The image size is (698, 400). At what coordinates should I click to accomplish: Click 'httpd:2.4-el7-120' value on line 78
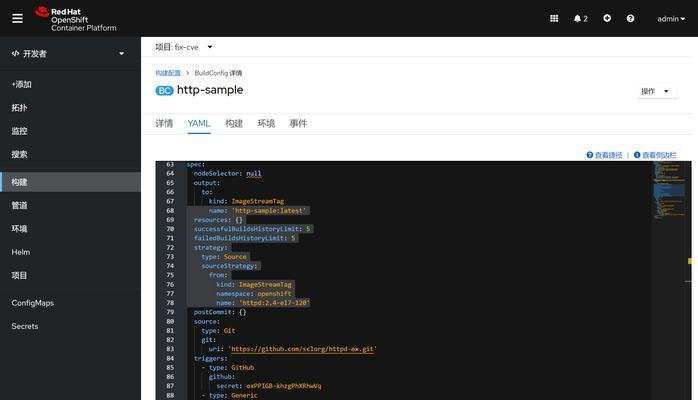tap(274, 303)
